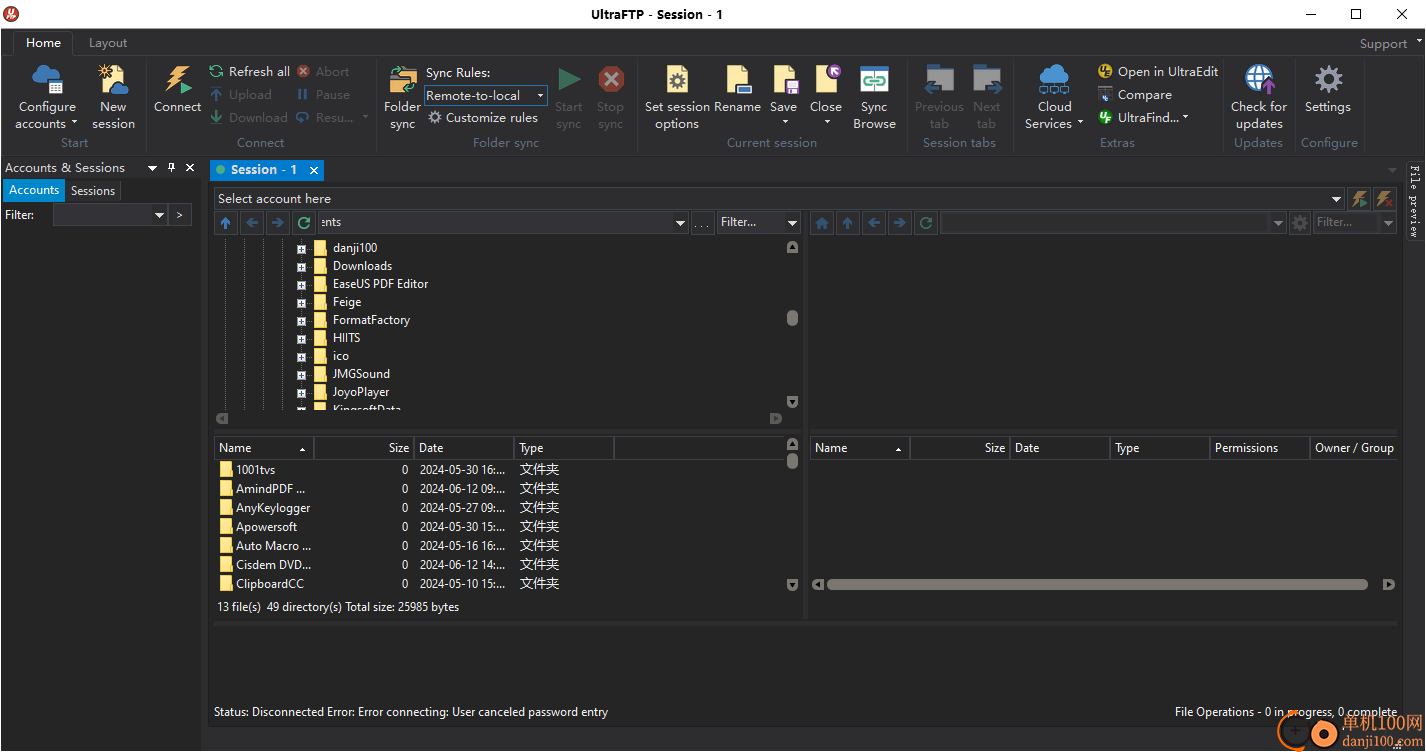Expand the FormatFactory tree folder
1426x752 pixels.
tap(301, 320)
